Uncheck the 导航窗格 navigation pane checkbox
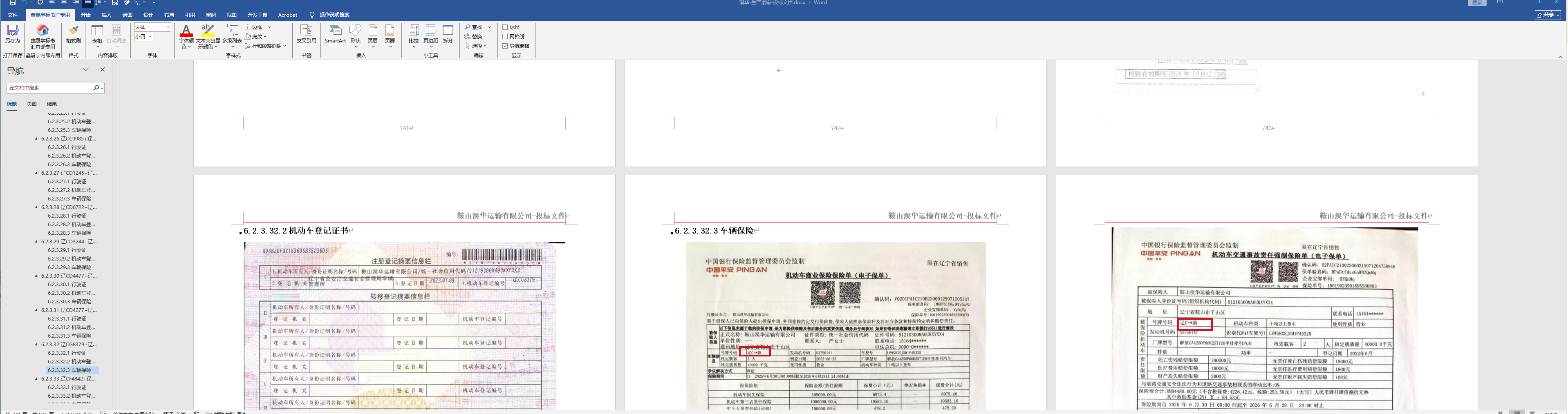 [505, 46]
